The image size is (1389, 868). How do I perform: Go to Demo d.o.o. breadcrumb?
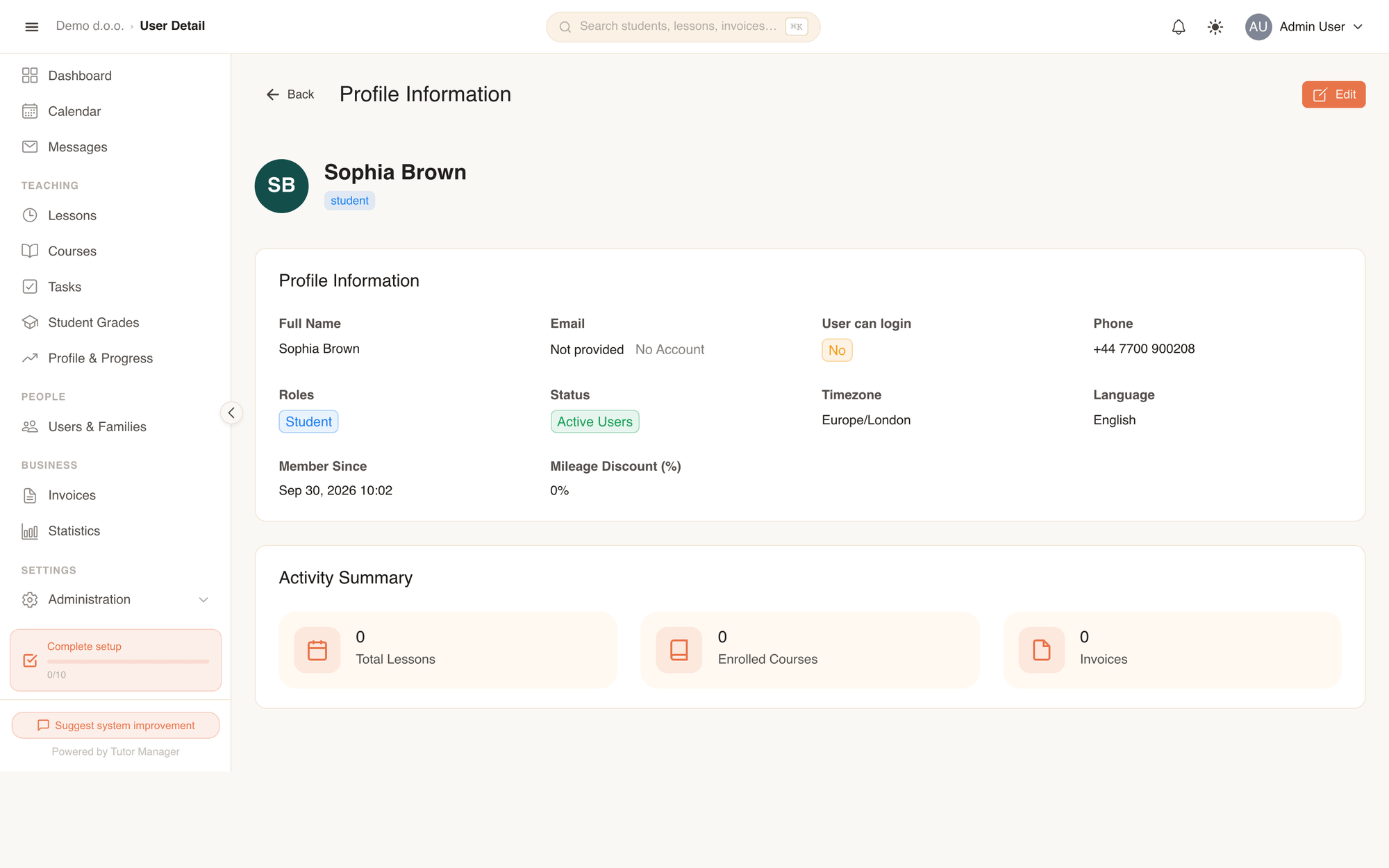point(90,26)
